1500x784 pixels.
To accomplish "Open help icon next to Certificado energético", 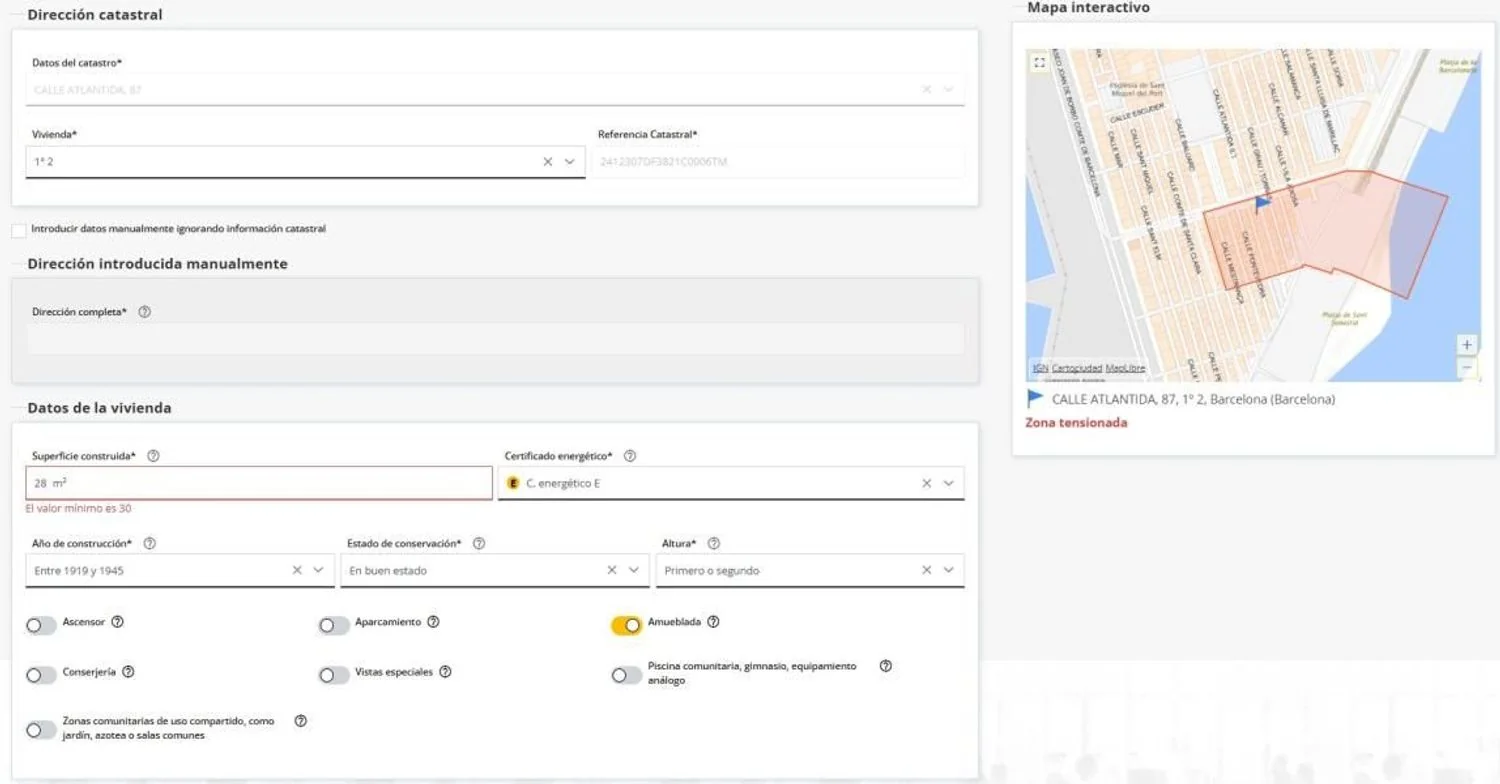I will pyautogui.click(x=630, y=456).
